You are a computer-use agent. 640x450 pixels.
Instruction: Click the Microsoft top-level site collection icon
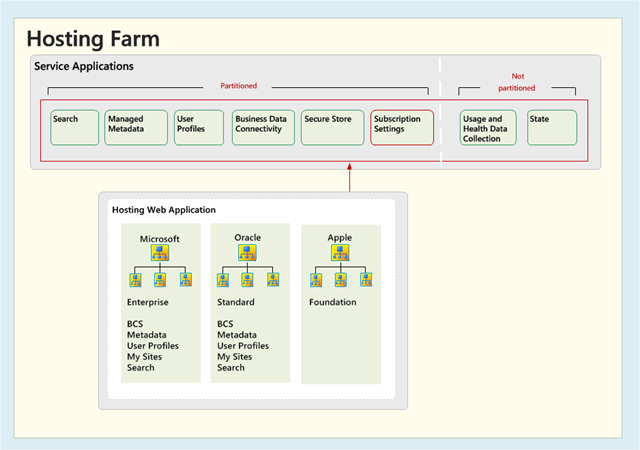(x=160, y=253)
